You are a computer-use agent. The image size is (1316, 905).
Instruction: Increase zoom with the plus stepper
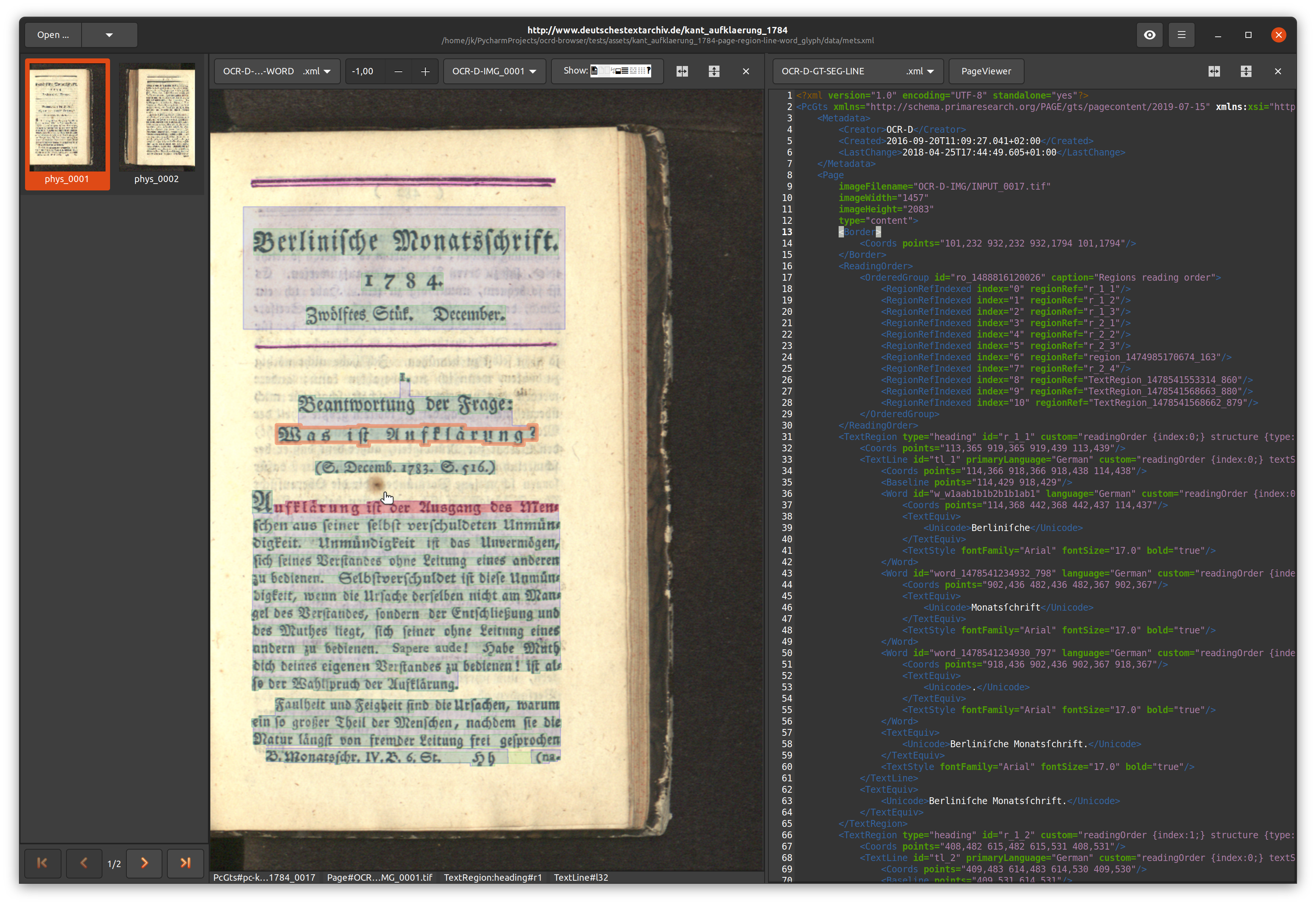425,71
